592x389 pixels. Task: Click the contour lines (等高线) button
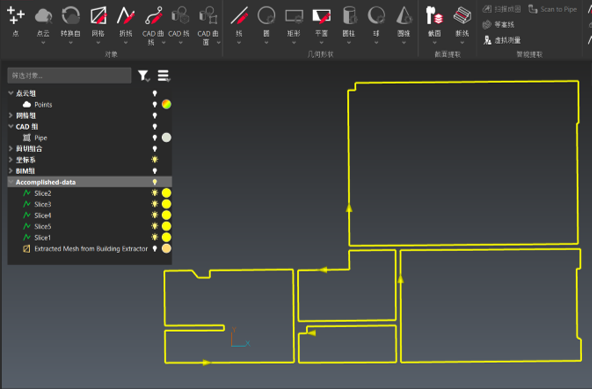click(498, 25)
